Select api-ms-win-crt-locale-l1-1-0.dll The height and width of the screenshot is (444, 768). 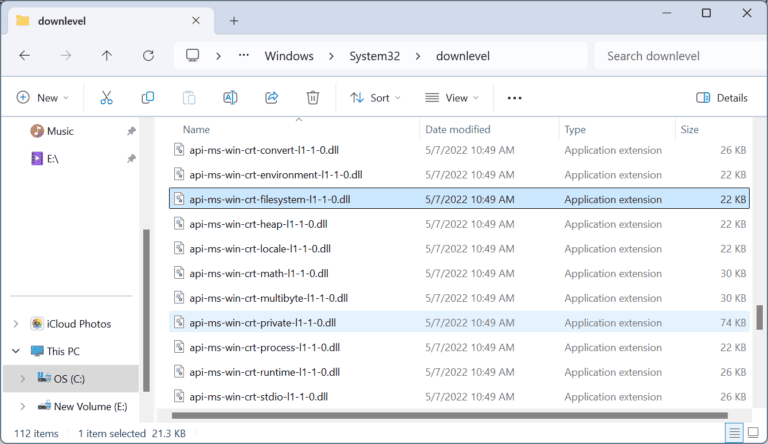[x=459, y=248]
